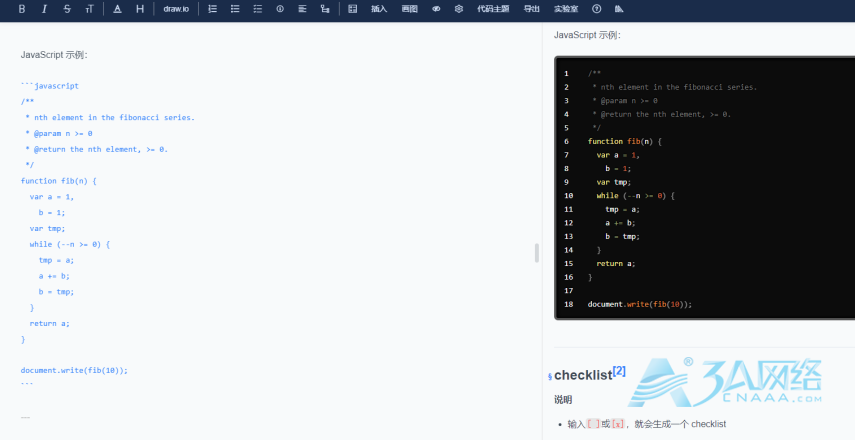Insert a table using the table icon
Image resolution: width=855 pixels, height=440 pixels.
[x=353, y=9]
